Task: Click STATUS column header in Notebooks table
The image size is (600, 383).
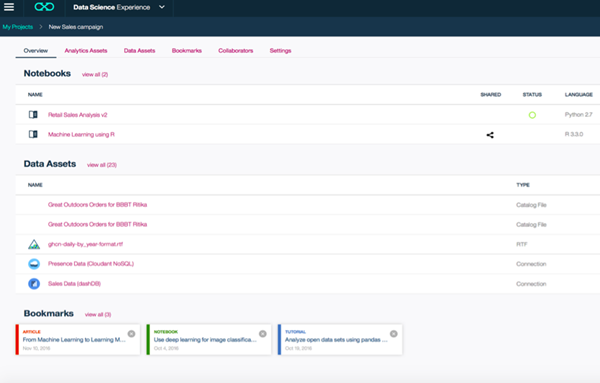Action: pyautogui.click(x=532, y=95)
